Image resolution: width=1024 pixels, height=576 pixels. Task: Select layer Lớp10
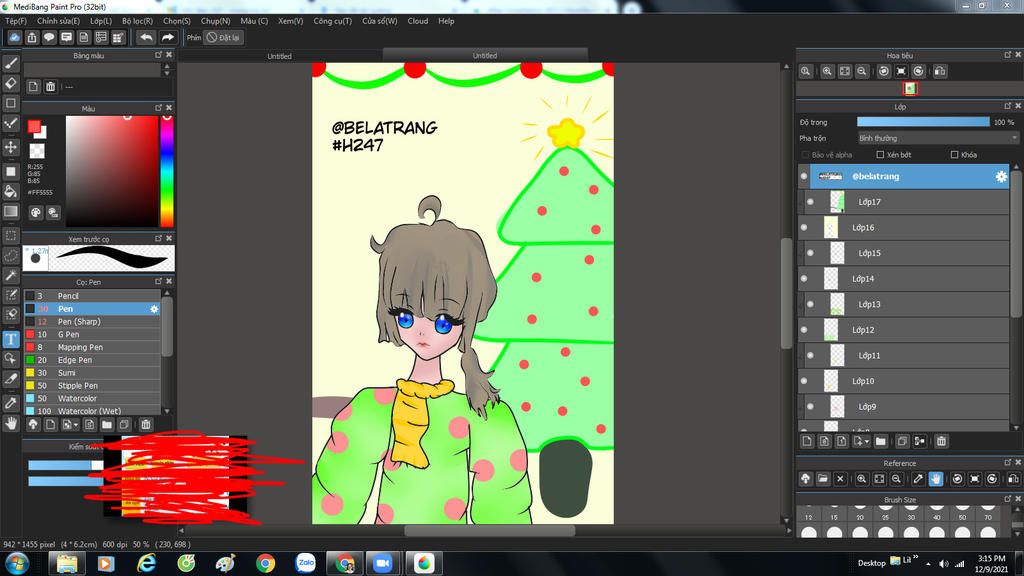[904, 381]
